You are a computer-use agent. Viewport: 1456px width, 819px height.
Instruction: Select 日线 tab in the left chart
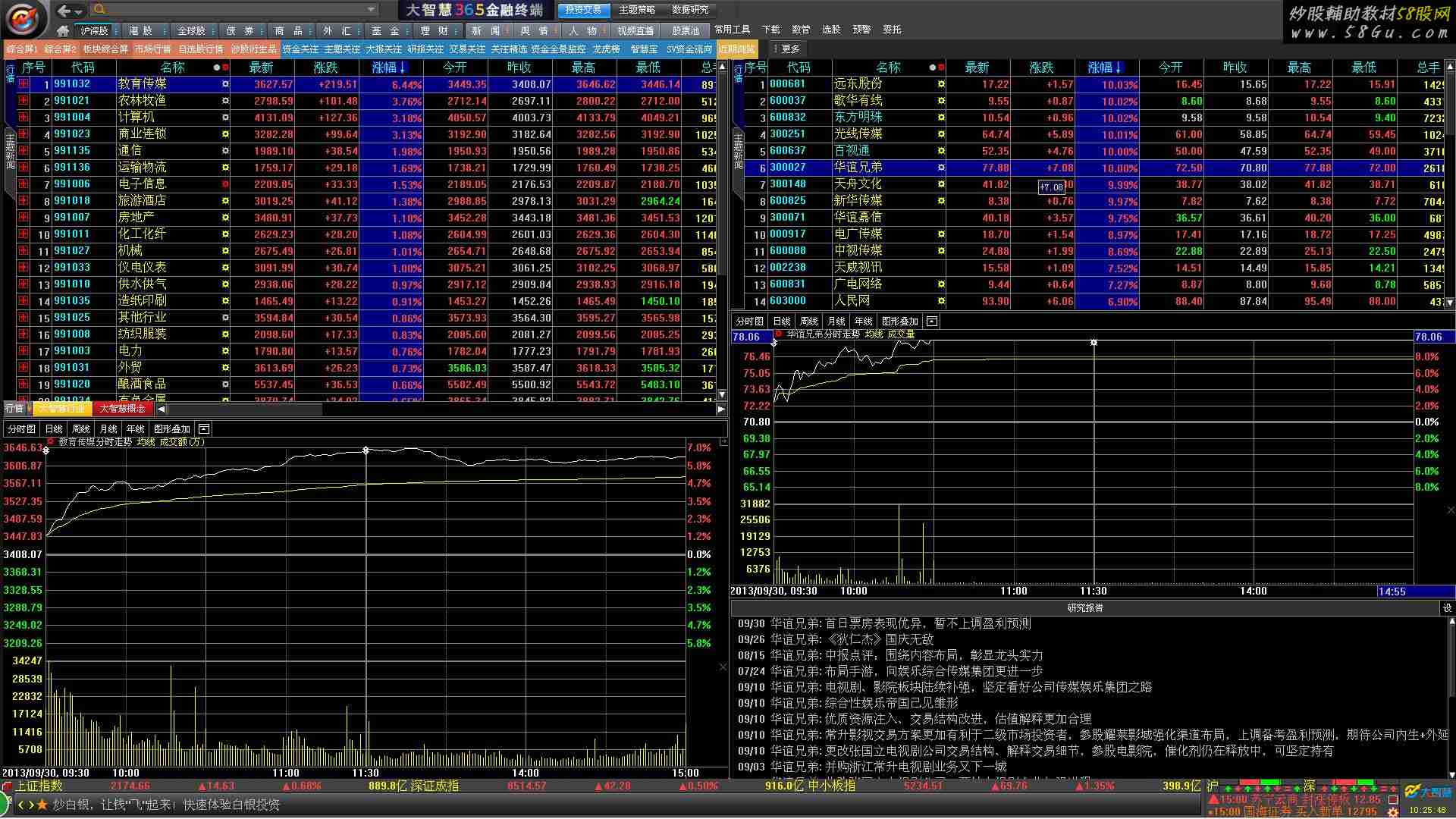click(54, 429)
